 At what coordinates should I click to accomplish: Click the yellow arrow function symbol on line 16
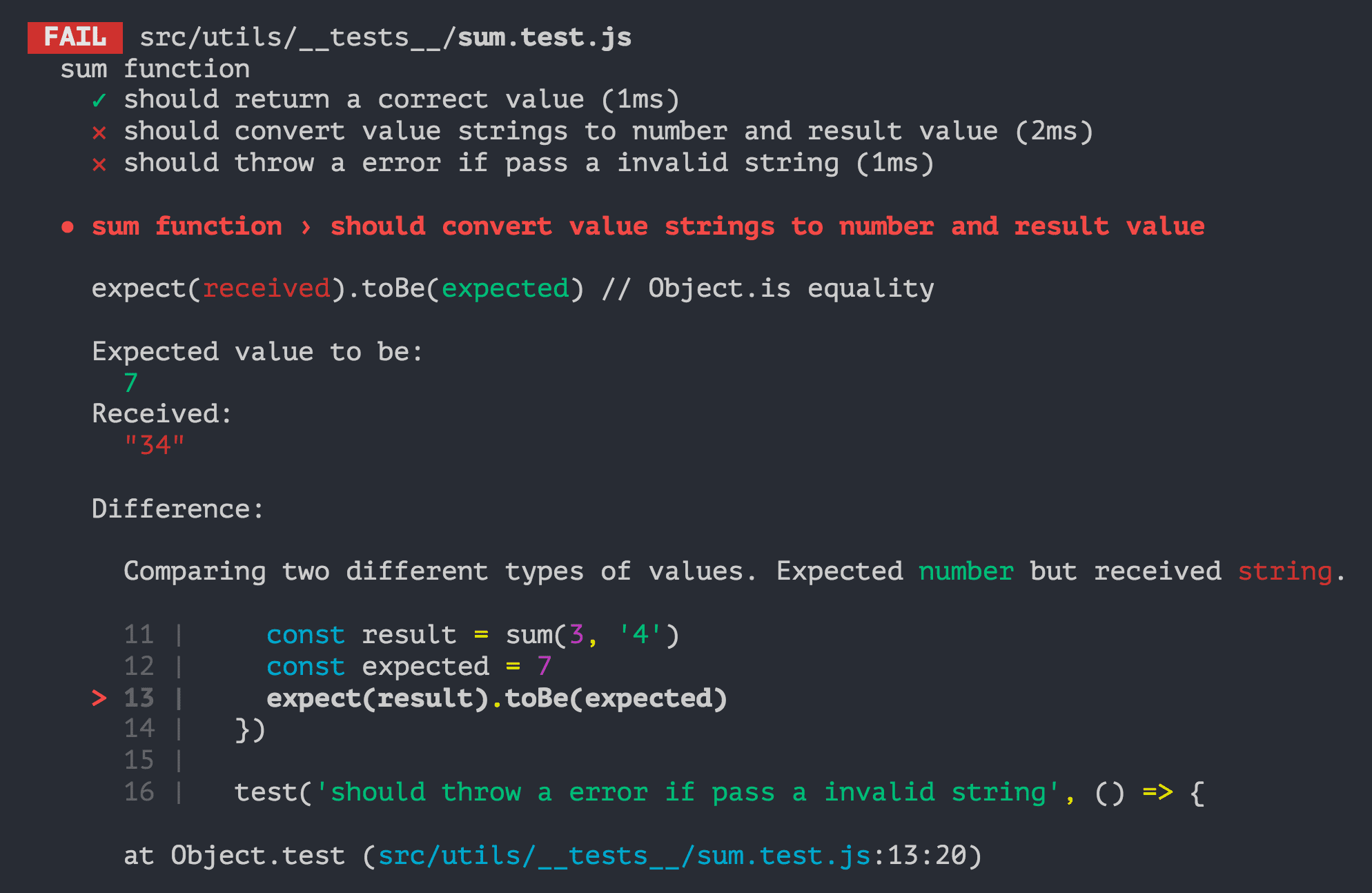[x=1157, y=792]
